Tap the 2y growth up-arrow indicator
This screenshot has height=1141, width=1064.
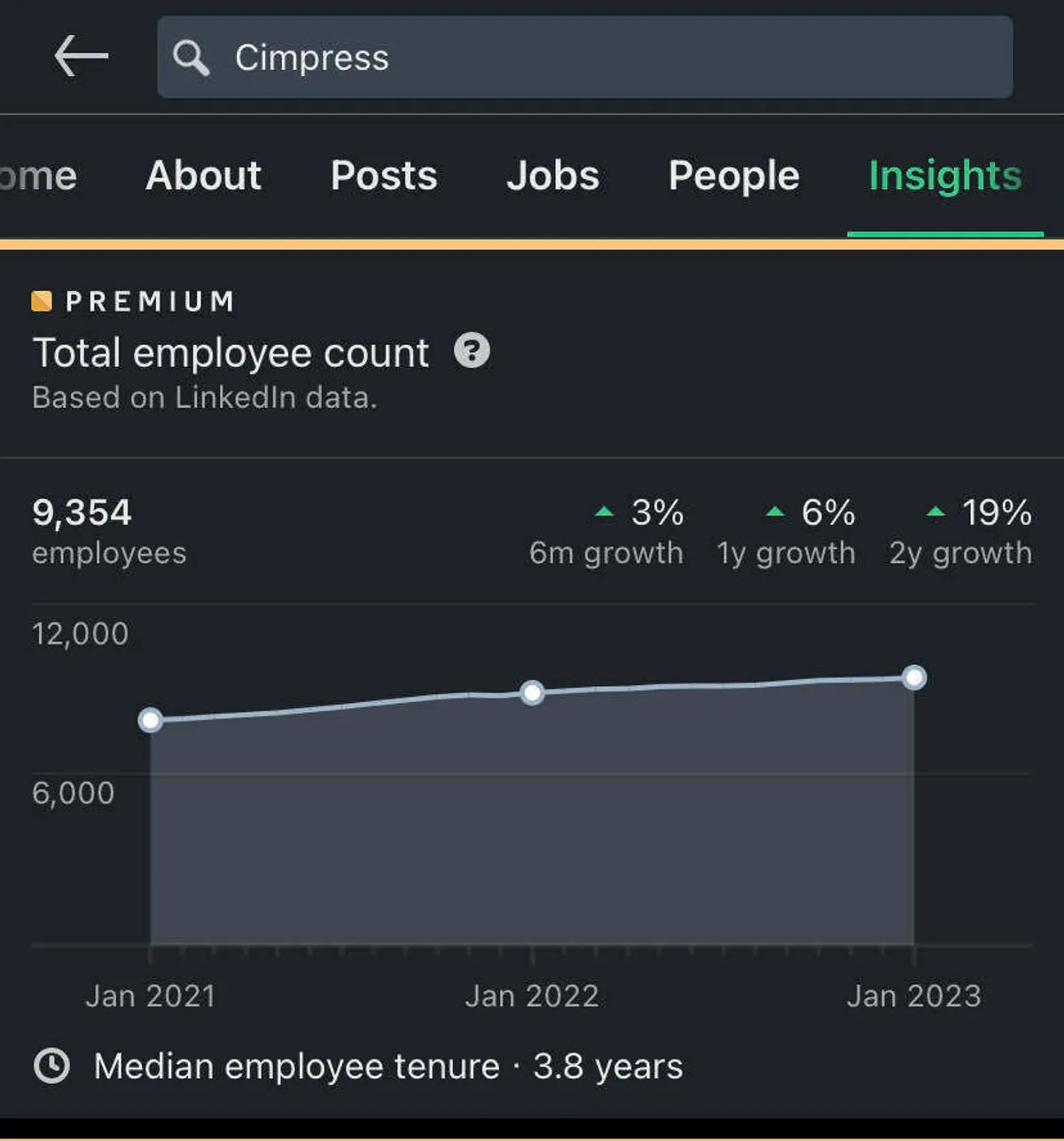click(x=935, y=512)
